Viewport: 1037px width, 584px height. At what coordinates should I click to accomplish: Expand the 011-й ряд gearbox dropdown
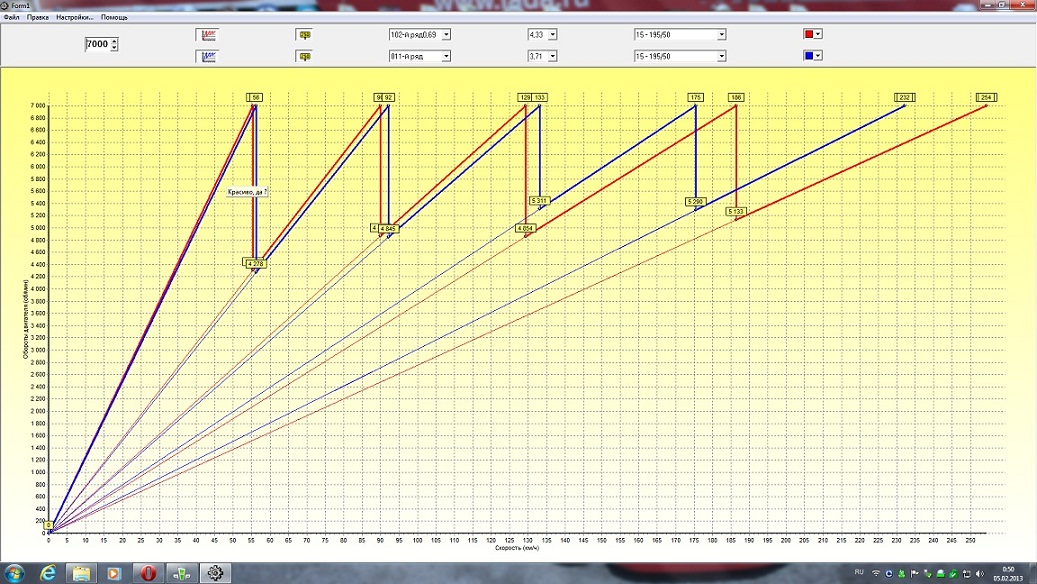(446, 56)
